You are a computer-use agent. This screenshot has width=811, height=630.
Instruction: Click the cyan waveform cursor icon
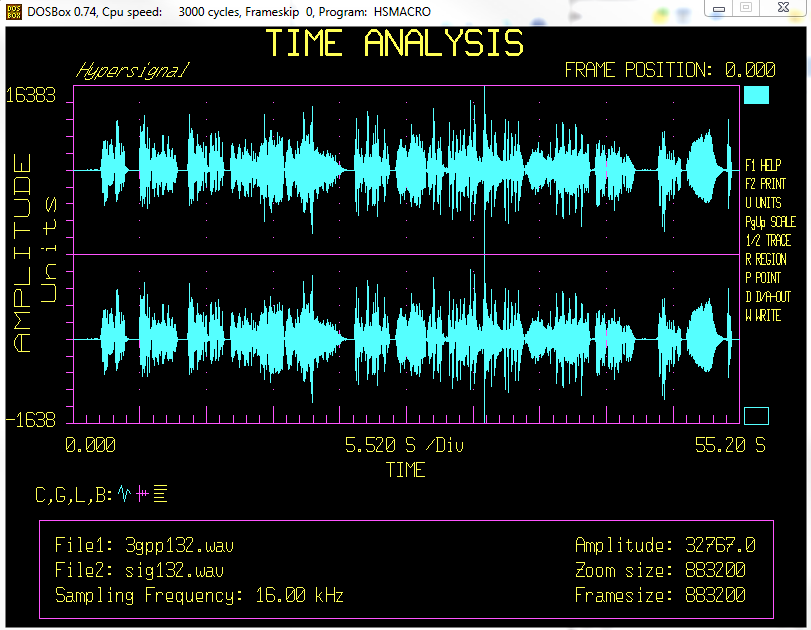pos(124,494)
